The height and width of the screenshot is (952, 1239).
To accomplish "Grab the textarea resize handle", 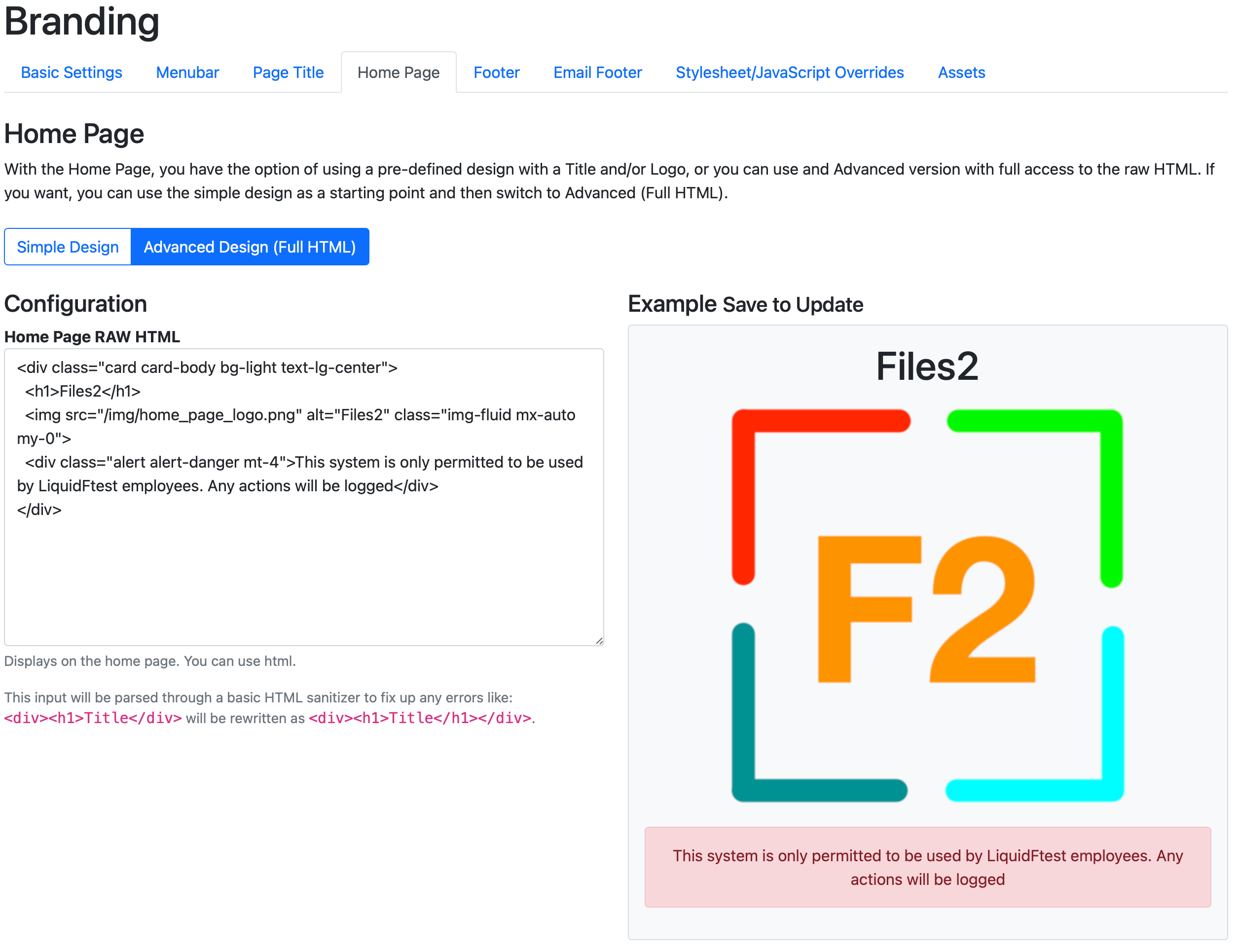I will [x=599, y=641].
